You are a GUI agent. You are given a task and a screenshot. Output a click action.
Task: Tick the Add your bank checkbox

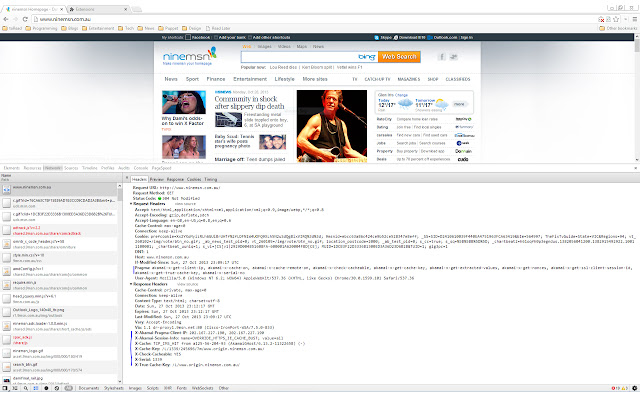click(x=216, y=38)
